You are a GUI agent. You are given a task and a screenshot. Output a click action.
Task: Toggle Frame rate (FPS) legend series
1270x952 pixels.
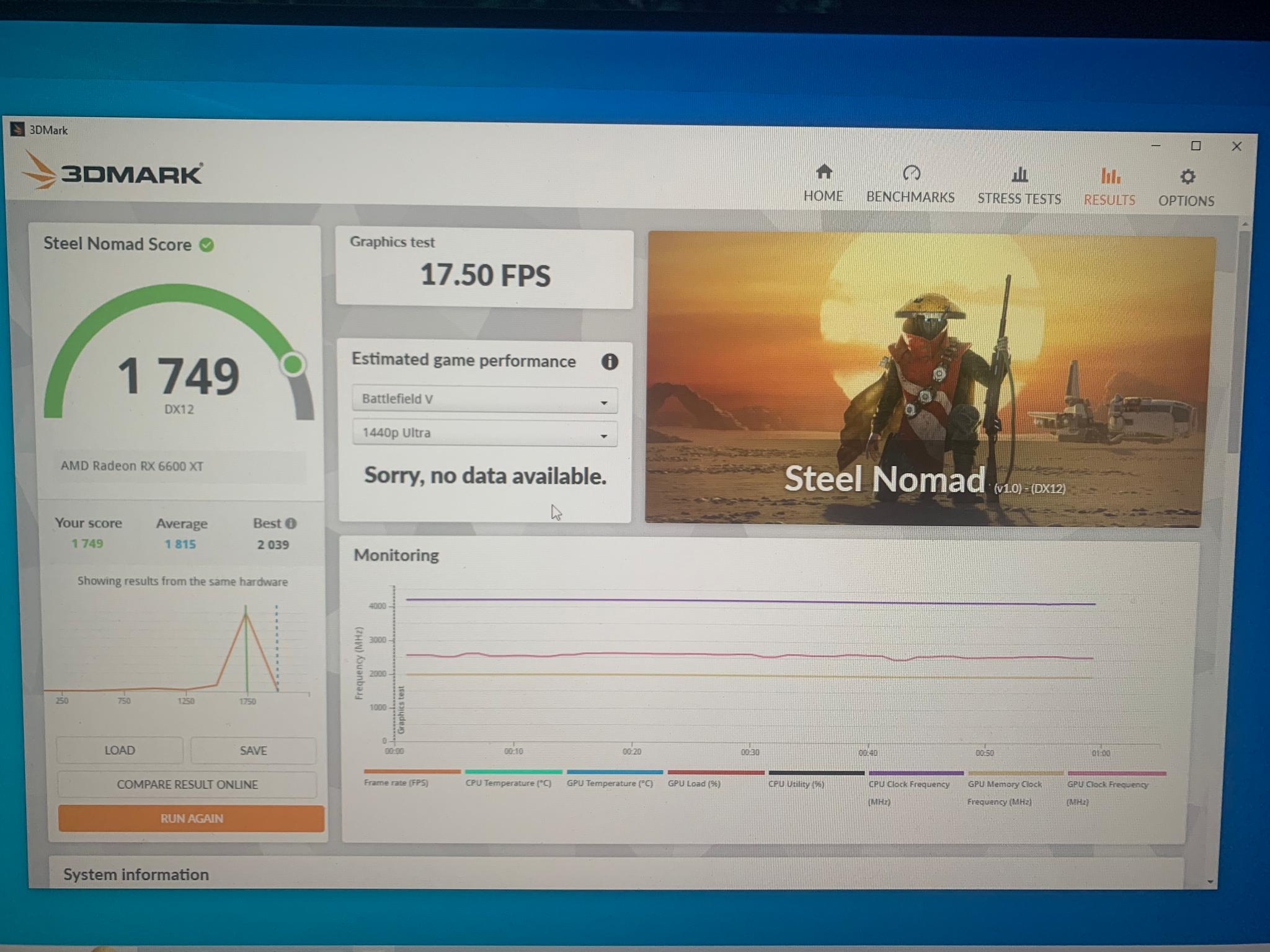412,778
